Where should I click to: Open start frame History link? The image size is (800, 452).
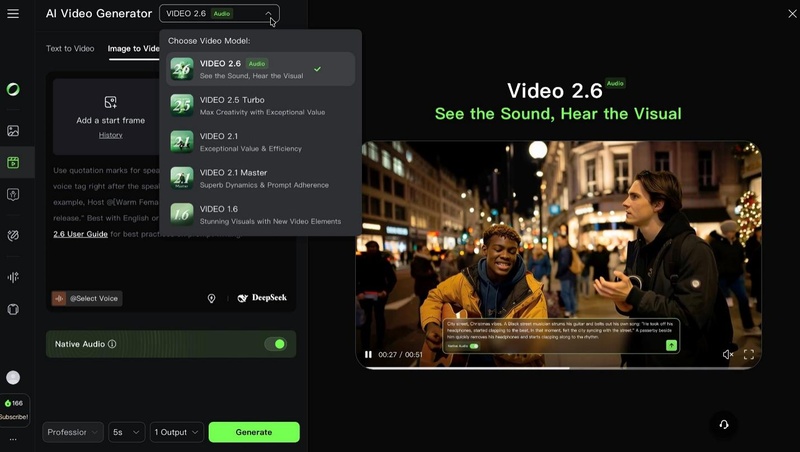(x=110, y=135)
